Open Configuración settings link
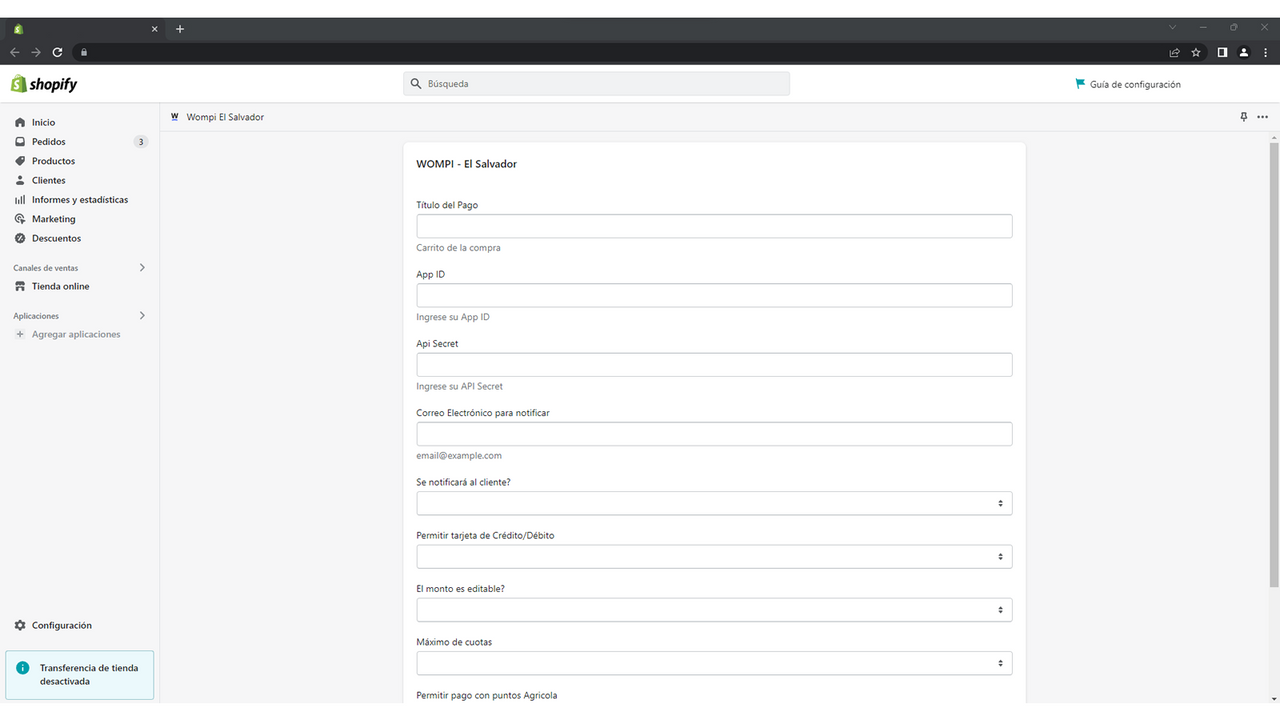 (61, 626)
